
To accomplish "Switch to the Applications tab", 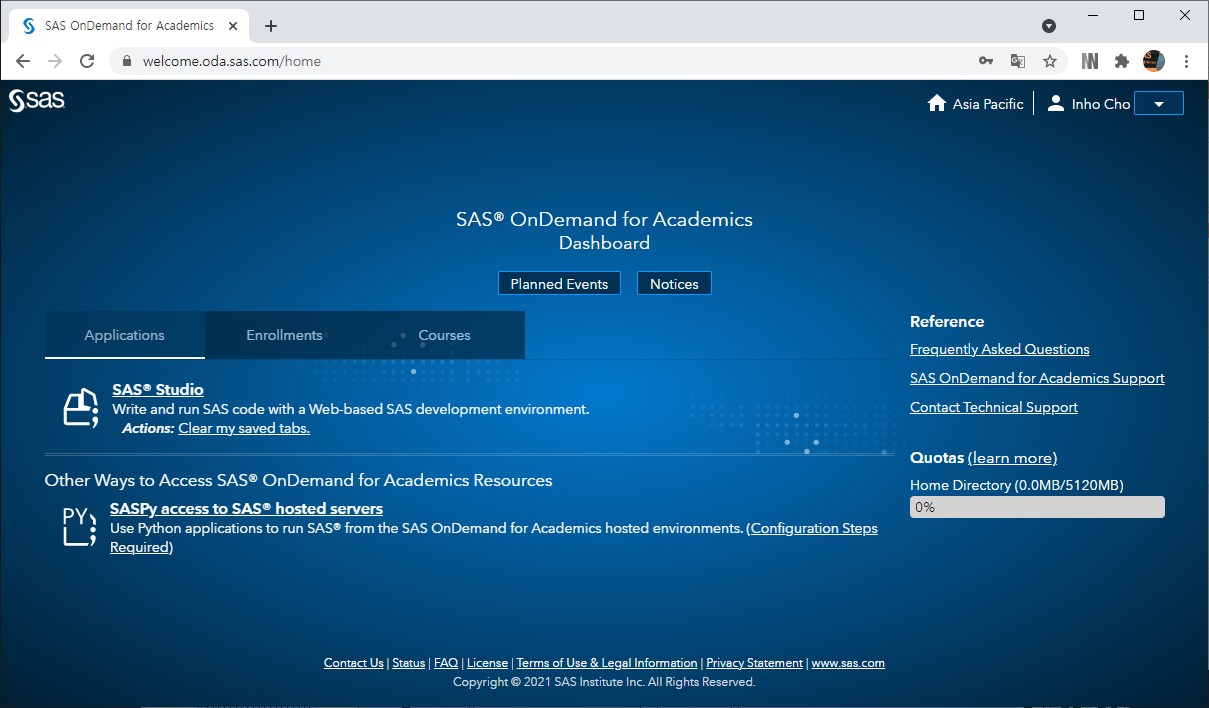I will [x=125, y=335].
